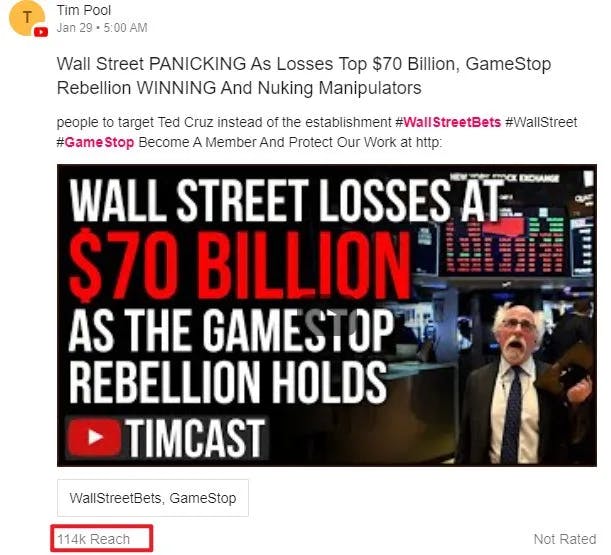Click the TIMCAST channel text in the thumbnail
Screen dimensions: 611x555
click(x=196, y=438)
